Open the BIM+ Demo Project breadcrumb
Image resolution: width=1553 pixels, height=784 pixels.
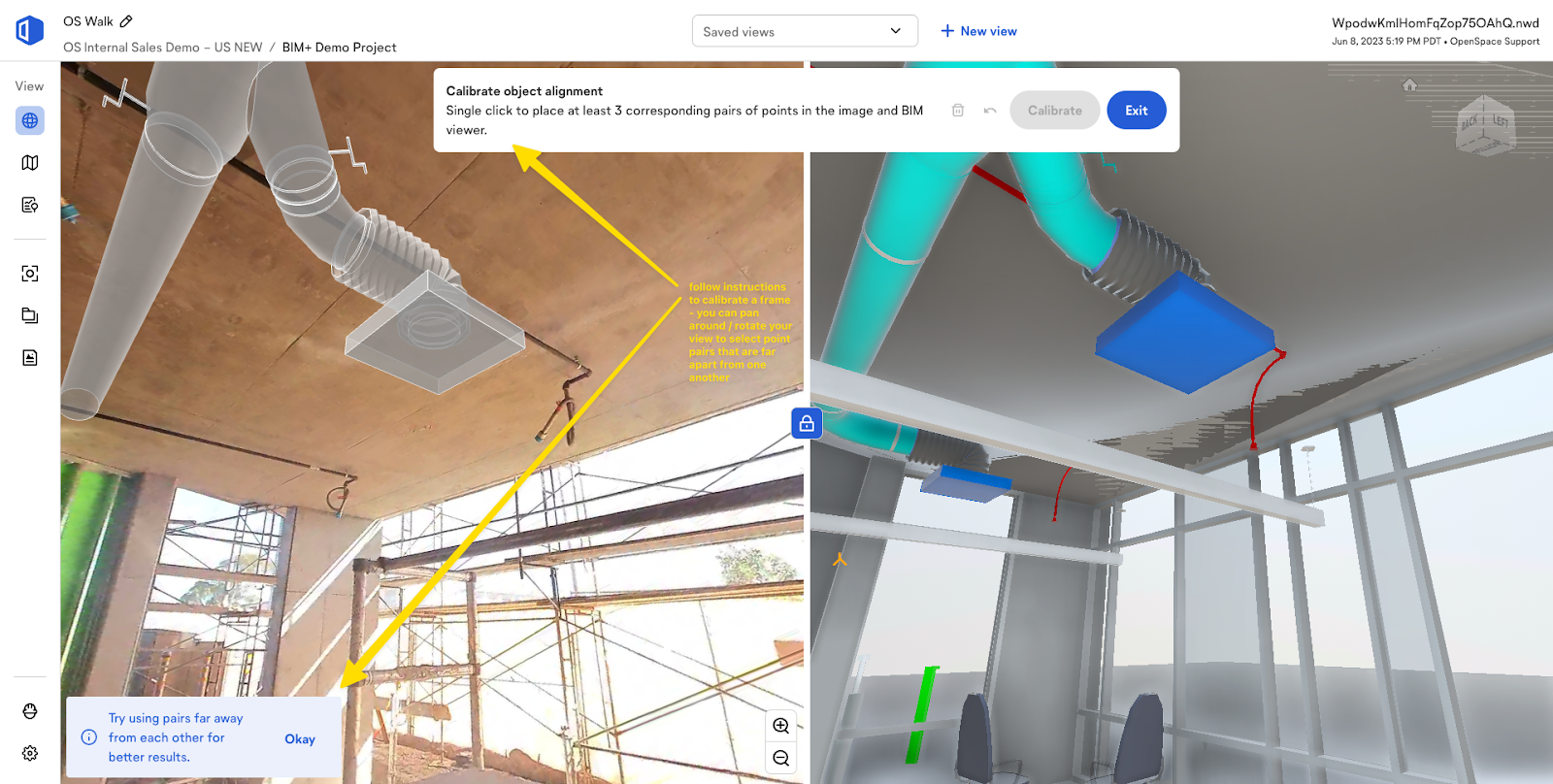click(339, 48)
